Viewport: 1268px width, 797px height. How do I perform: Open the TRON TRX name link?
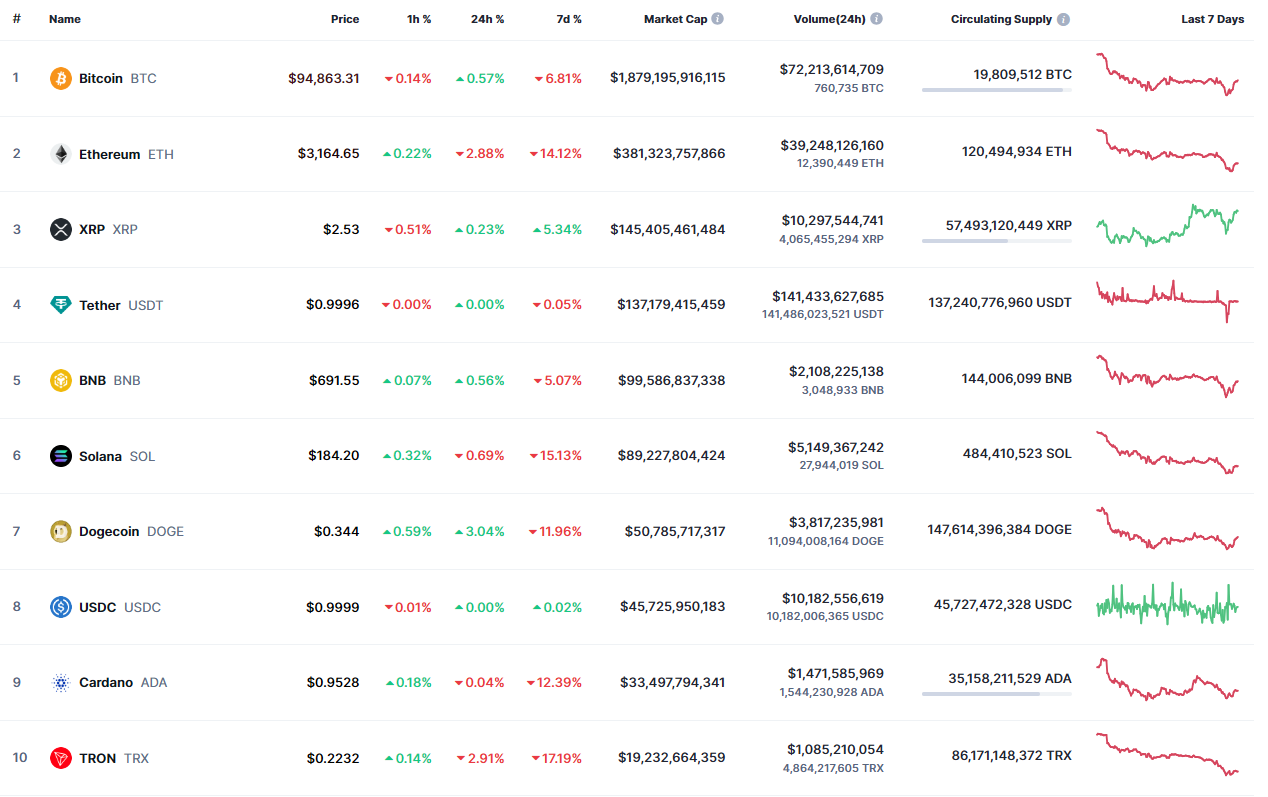point(114,758)
